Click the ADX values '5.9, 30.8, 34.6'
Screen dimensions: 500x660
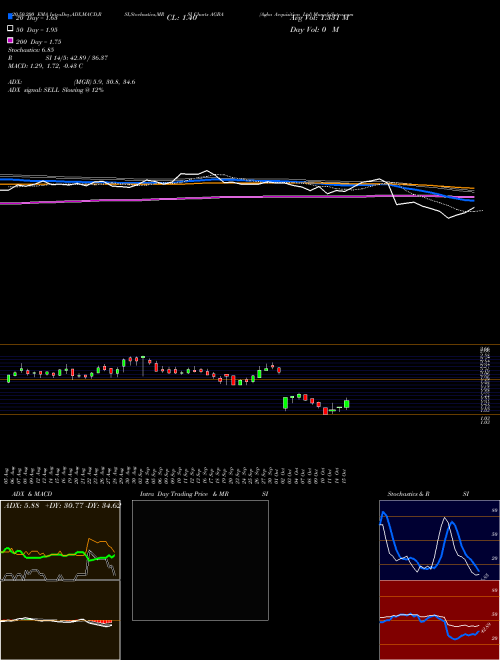(114, 82)
